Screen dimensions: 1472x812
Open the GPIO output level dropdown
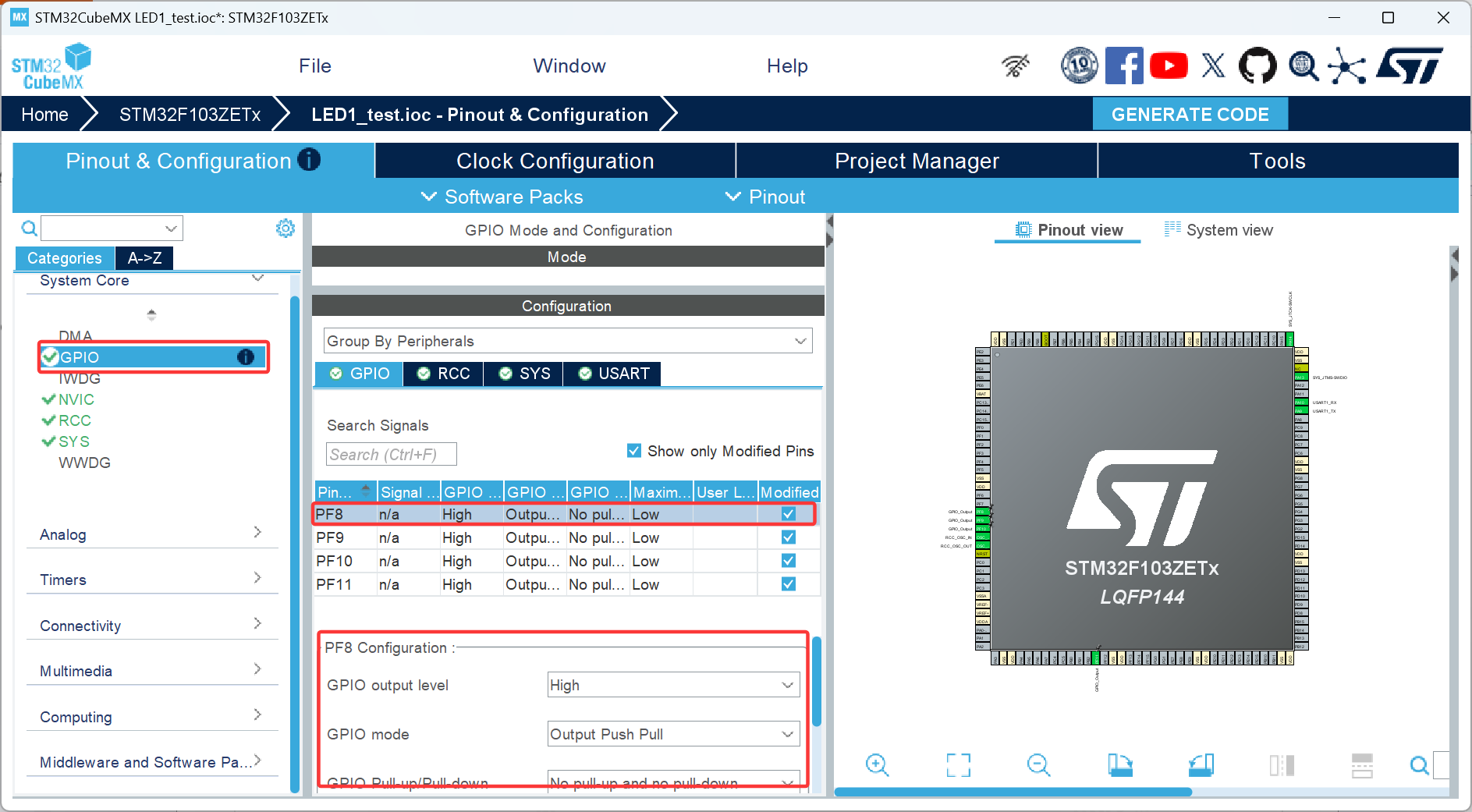pyautogui.click(x=674, y=685)
